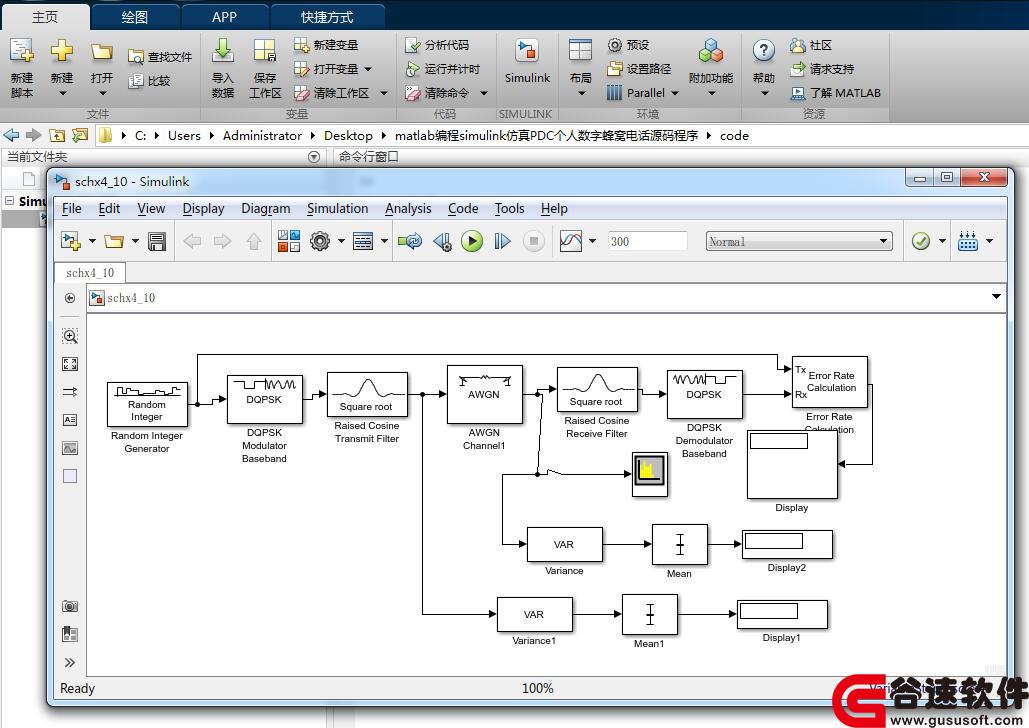Switch to the APP ribbon tab
Screen dimensions: 1029x728
[x=224, y=17]
